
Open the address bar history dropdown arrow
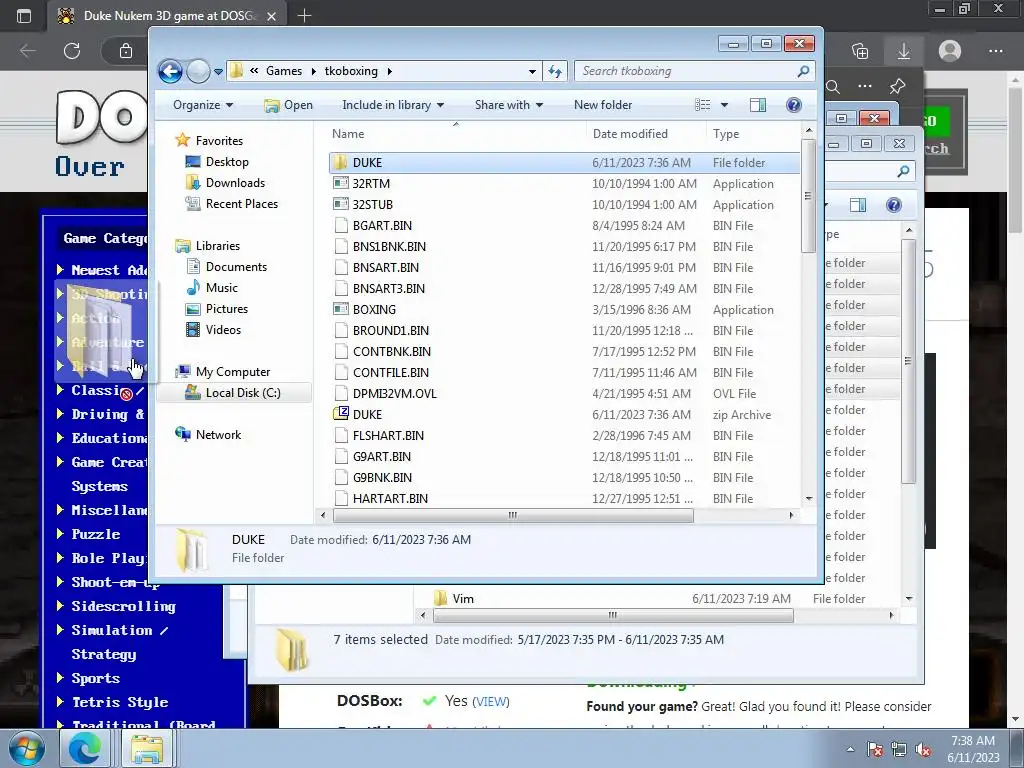(532, 72)
